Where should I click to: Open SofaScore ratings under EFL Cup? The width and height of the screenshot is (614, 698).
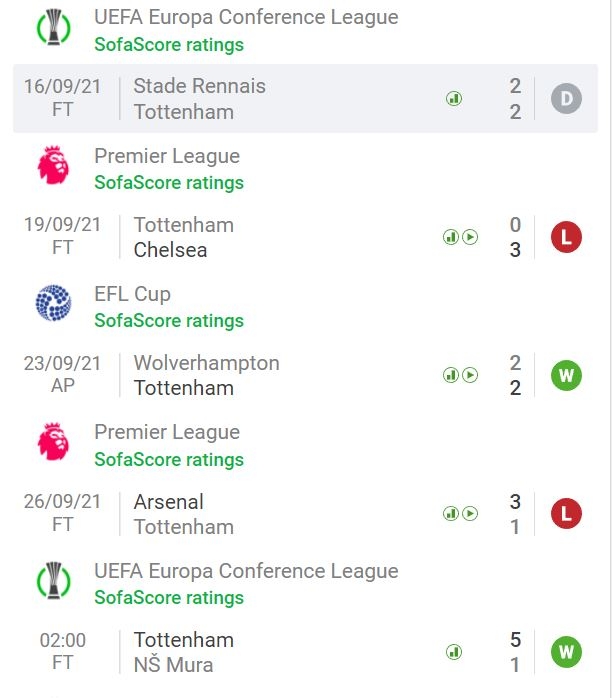[x=169, y=321]
